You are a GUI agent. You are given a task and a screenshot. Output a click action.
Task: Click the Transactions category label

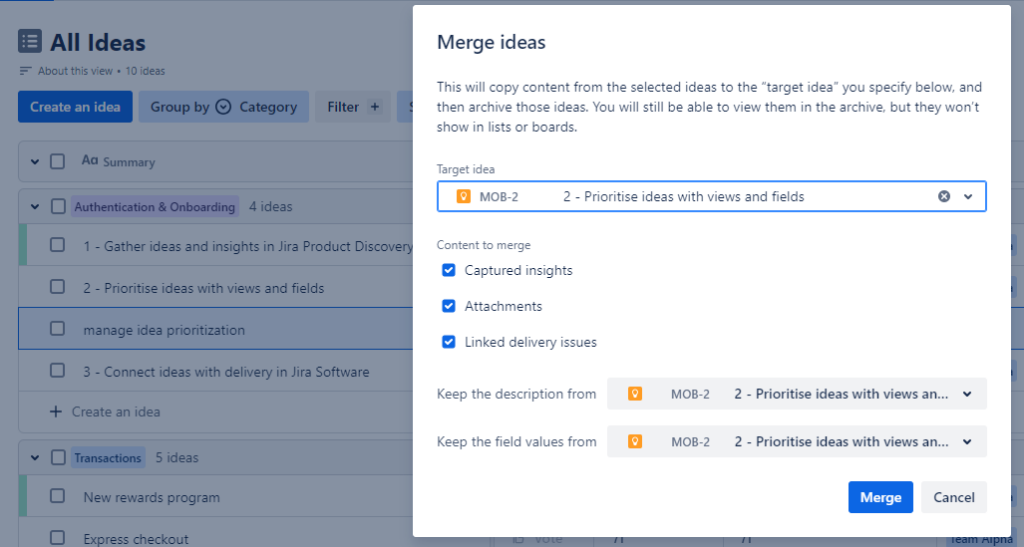click(108, 458)
